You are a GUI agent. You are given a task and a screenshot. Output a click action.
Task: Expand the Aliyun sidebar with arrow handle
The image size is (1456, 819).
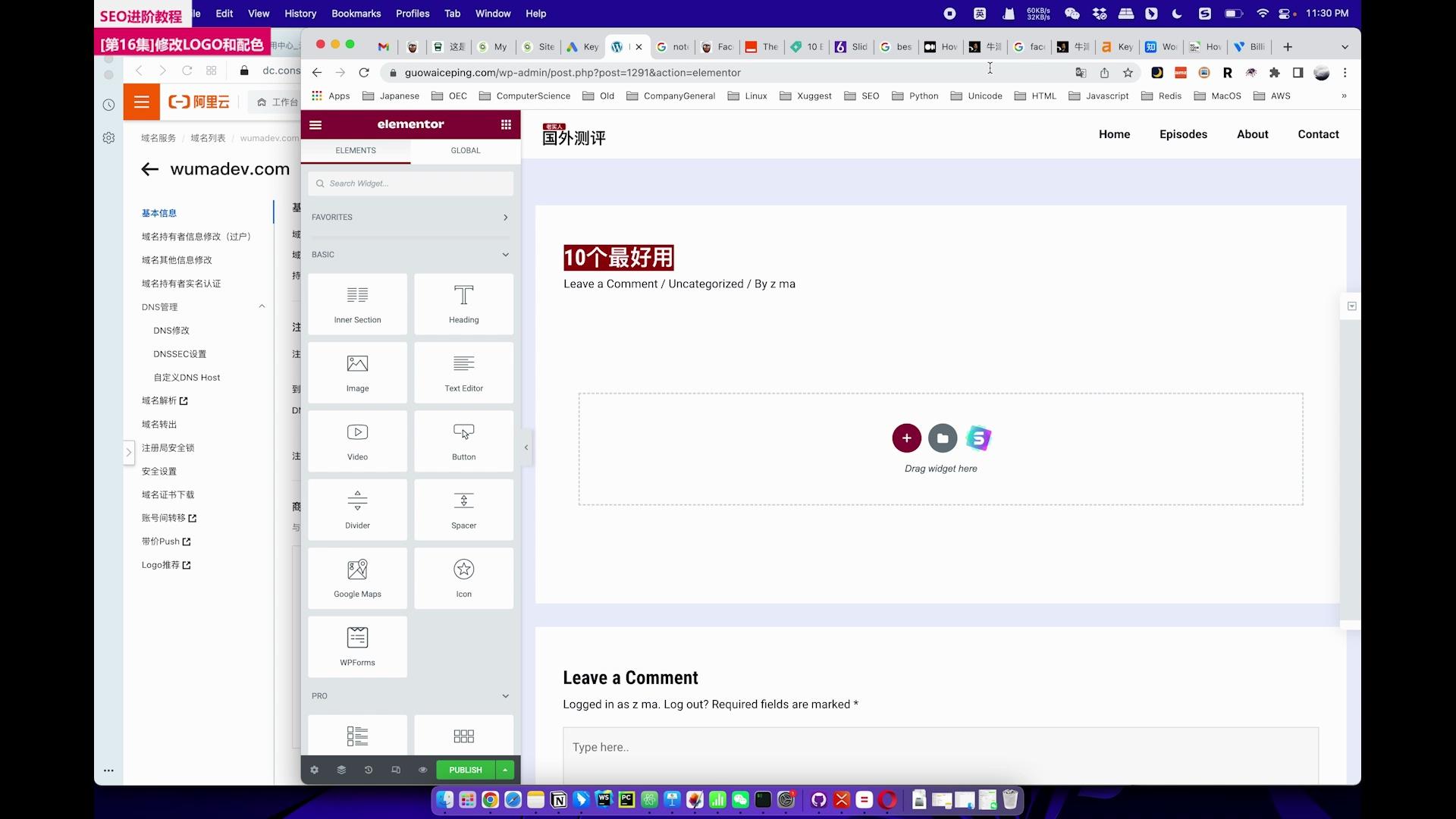(129, 453)
